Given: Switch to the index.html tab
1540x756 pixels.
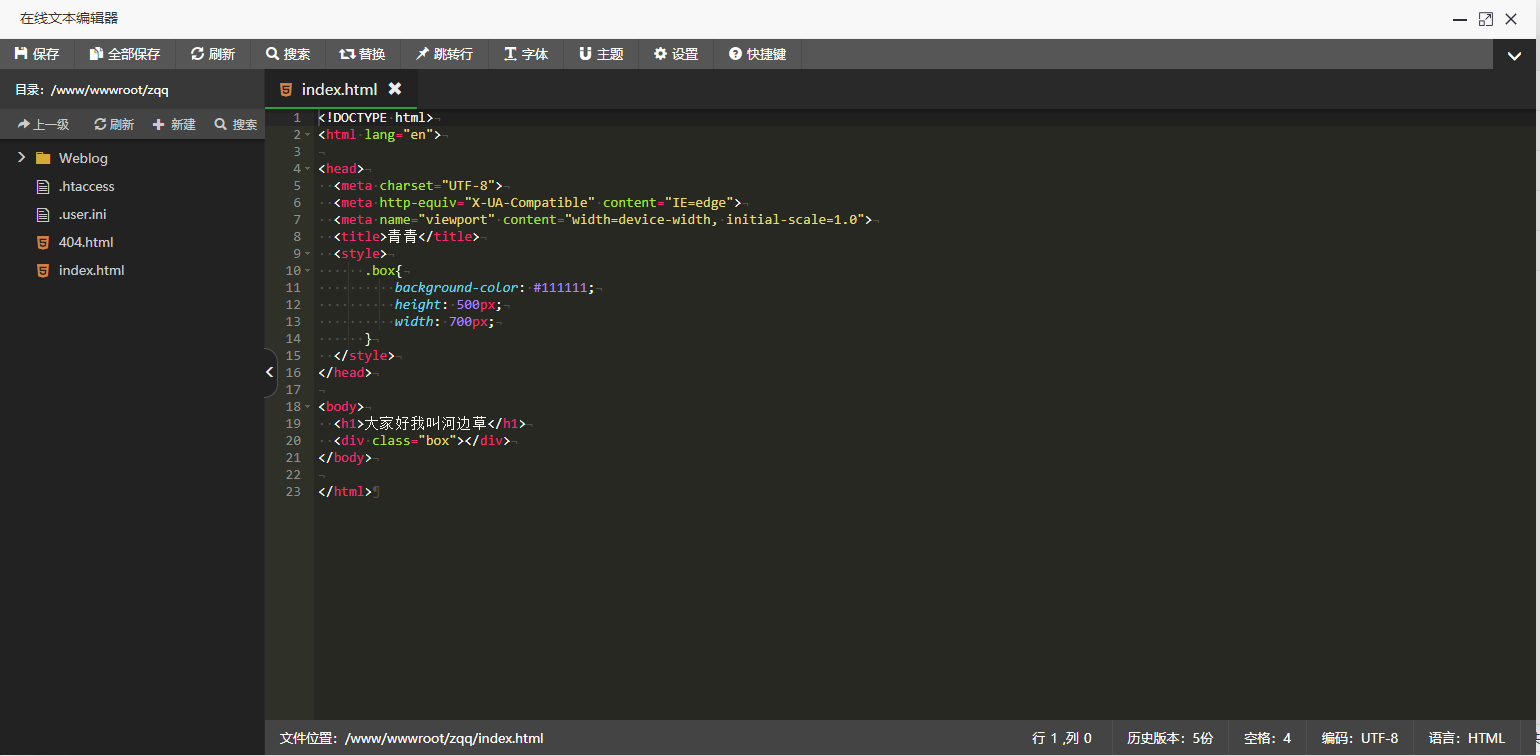Looking at the screenshot, I should pos(339,89).
